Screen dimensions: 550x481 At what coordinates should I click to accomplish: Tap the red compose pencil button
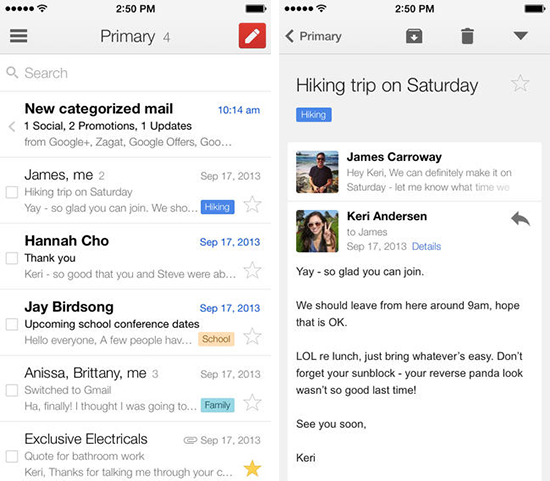coord(252,36)
